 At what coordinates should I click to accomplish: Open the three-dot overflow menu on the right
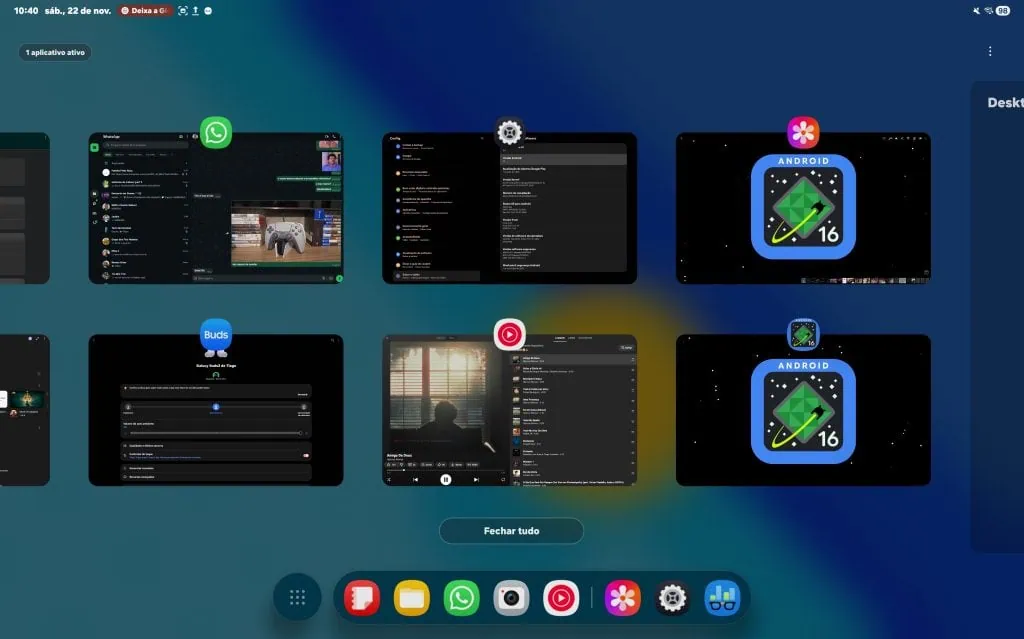[990, 50]
